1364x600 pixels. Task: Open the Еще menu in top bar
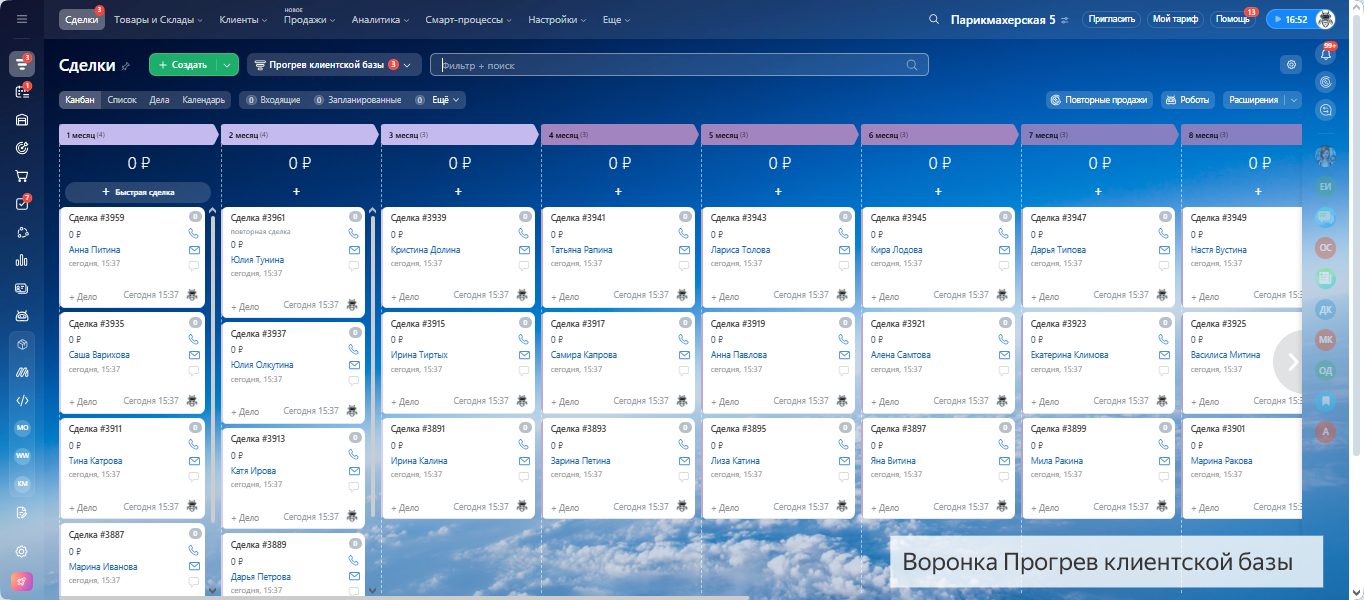click(617, 20)
